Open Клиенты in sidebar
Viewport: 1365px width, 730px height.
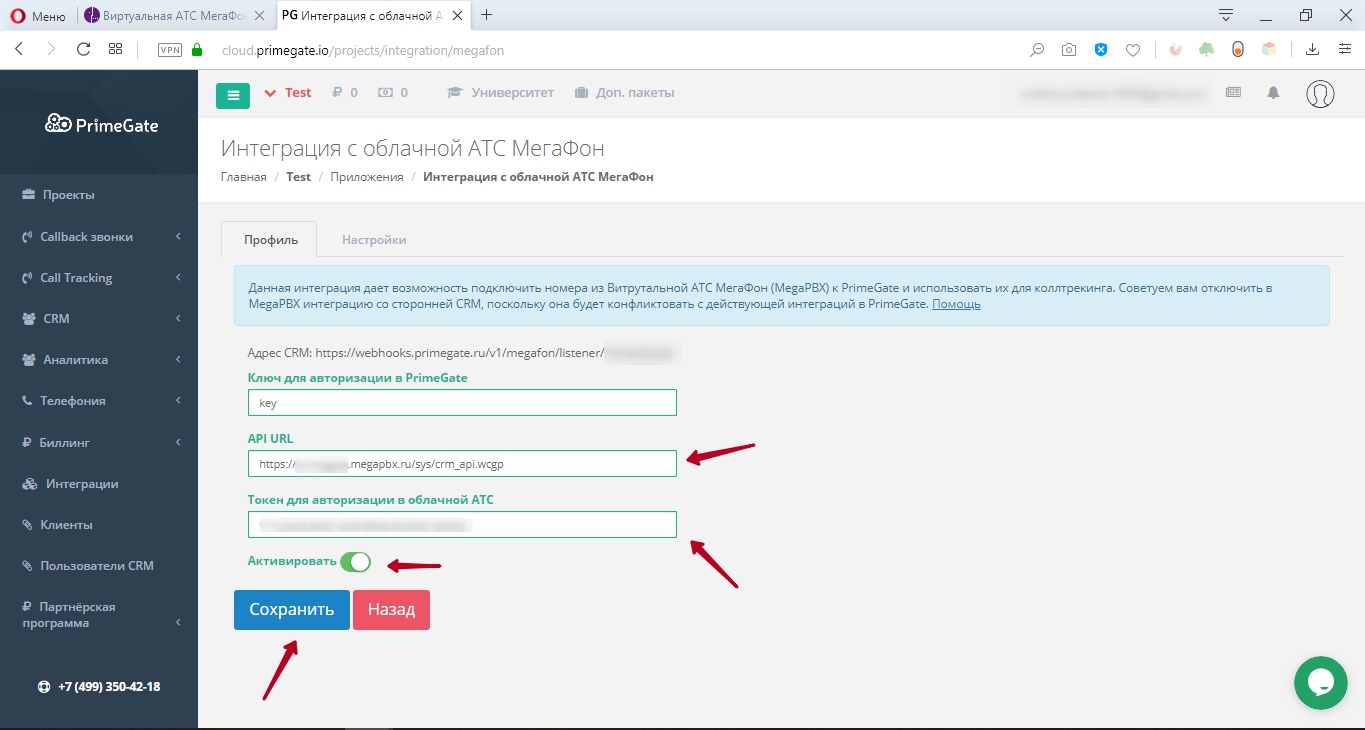[58, 525]
